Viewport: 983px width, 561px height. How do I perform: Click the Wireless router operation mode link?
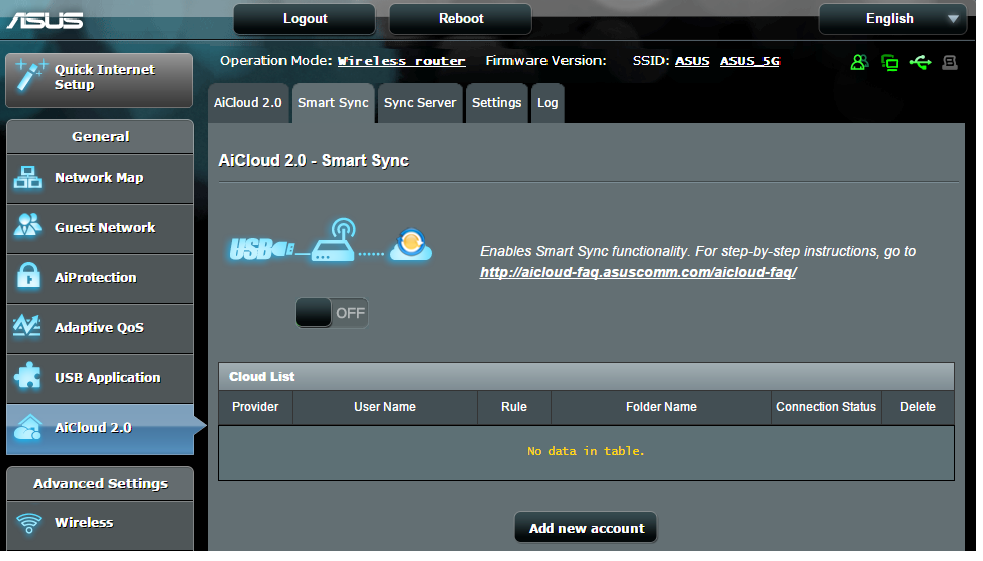[401, 61]
